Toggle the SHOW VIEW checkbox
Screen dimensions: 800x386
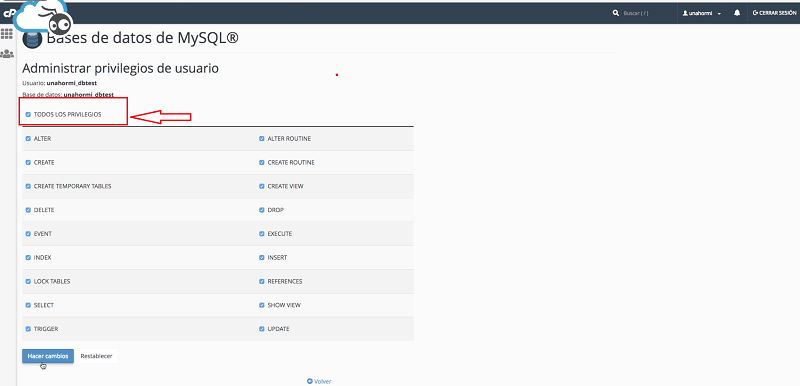pos(262,305)
